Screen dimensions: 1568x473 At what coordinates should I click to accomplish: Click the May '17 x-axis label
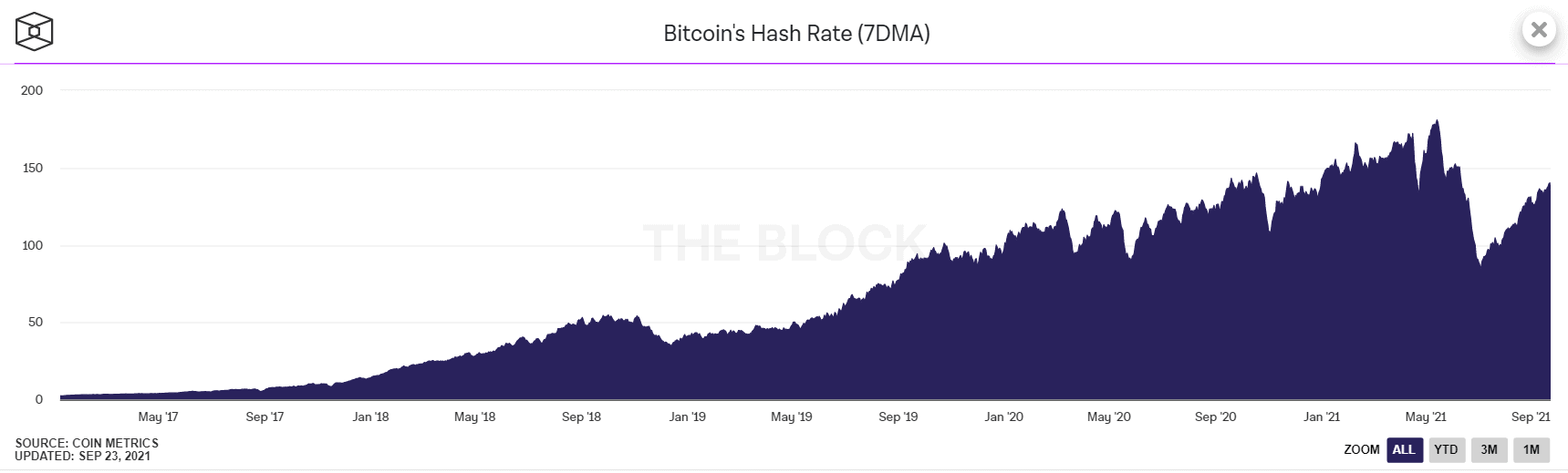pyautogui.click(x=158, y=416)
